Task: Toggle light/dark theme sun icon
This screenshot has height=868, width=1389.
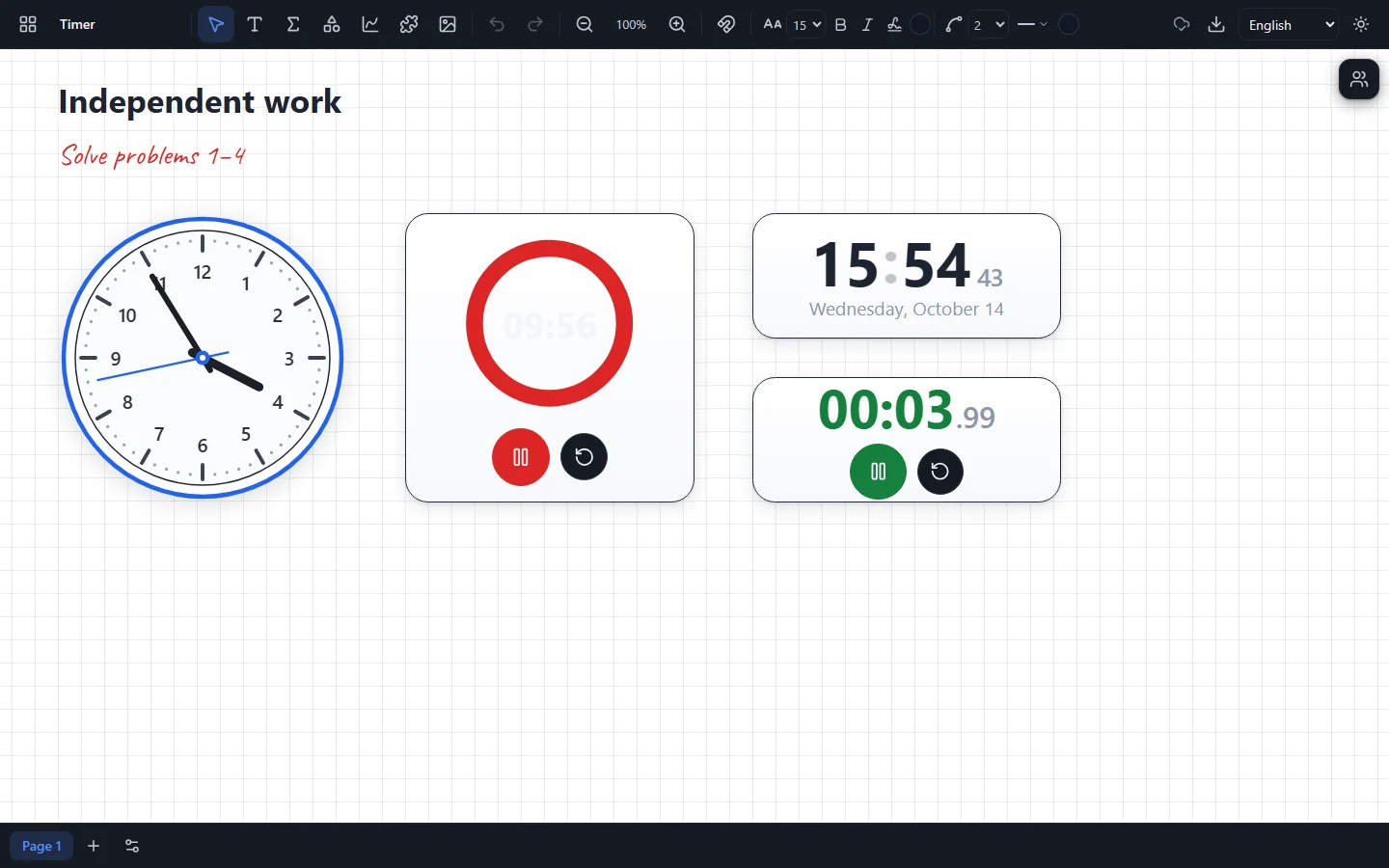Action: 1362,24
